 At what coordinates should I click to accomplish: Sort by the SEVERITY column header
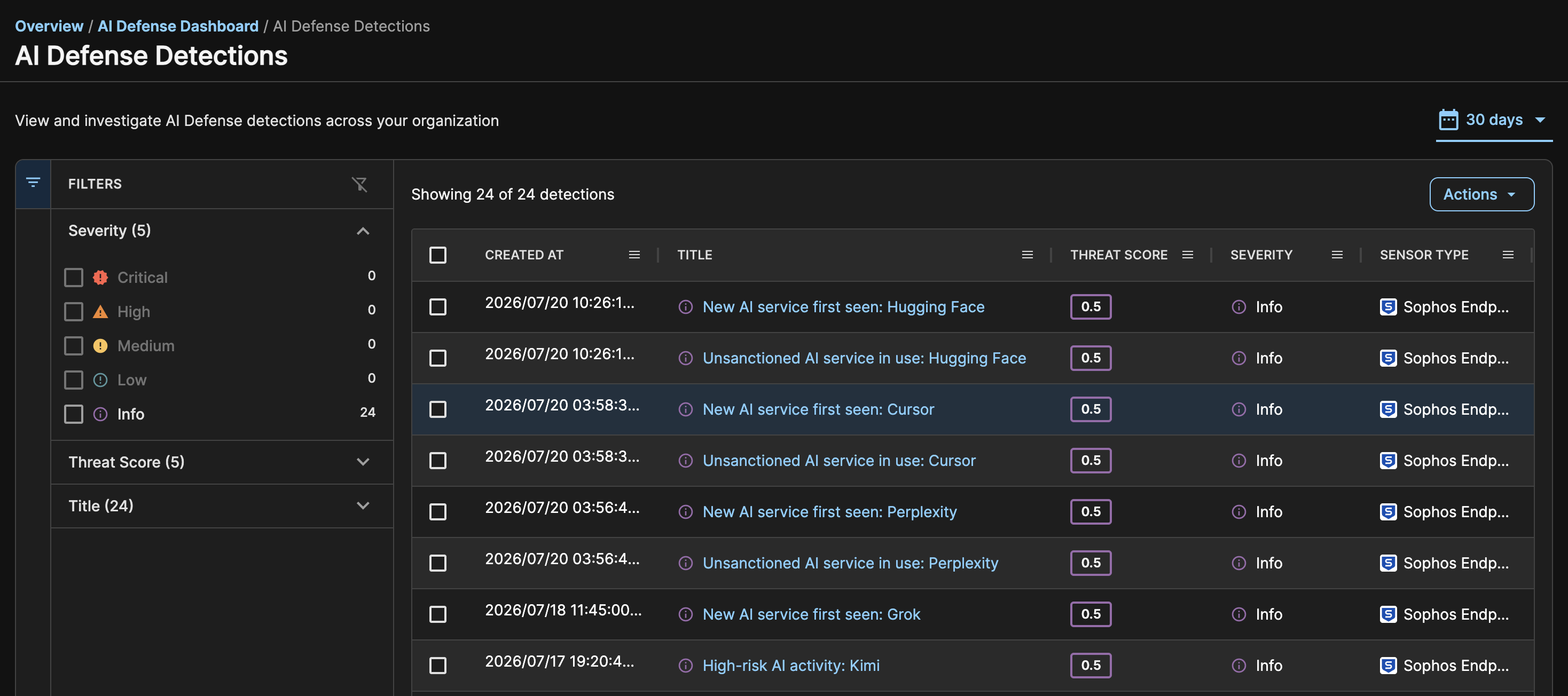(x=1260, y=255)
